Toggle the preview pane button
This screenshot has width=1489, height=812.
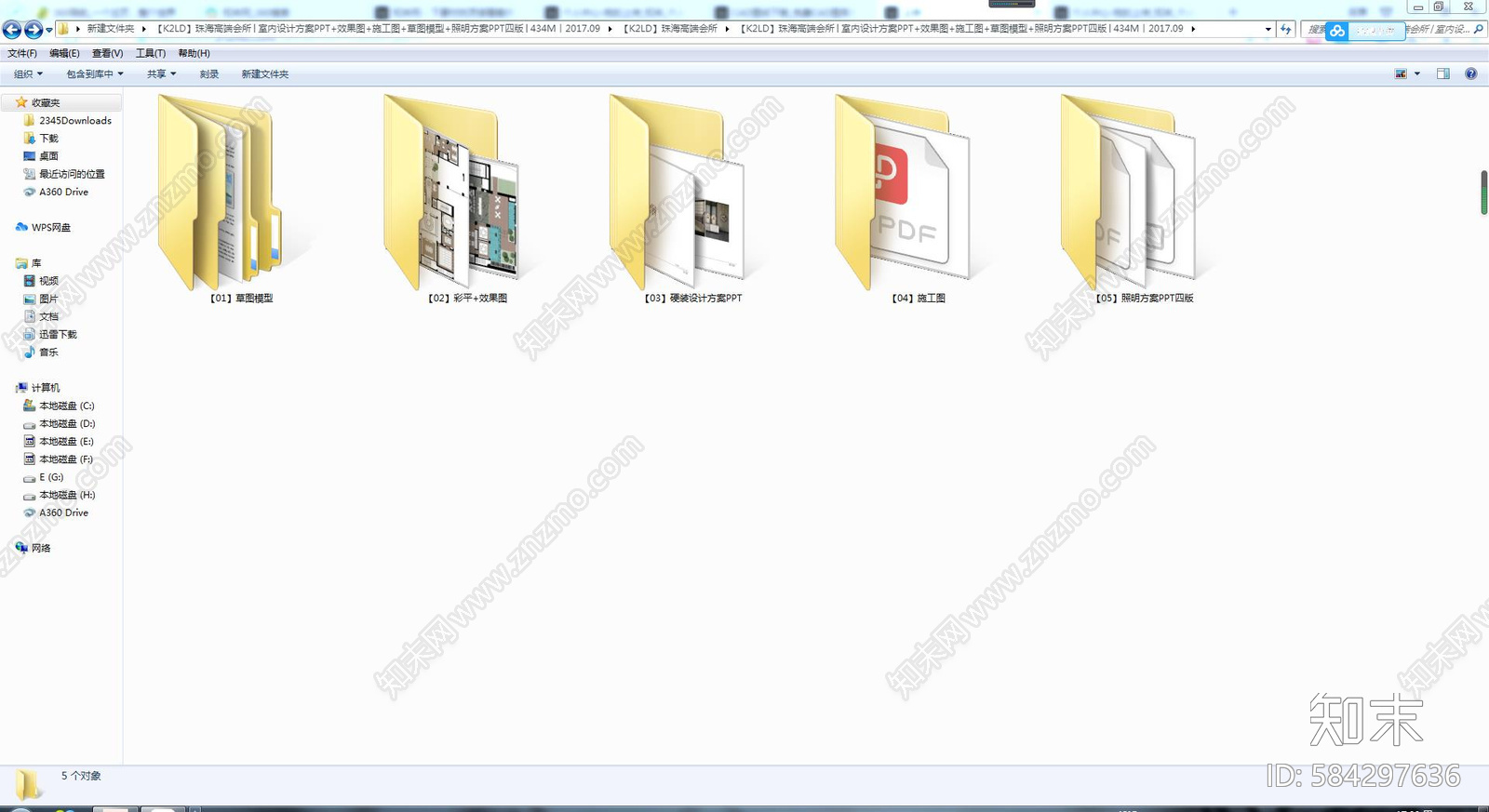pyautogui.click(x=1442, y=73)
